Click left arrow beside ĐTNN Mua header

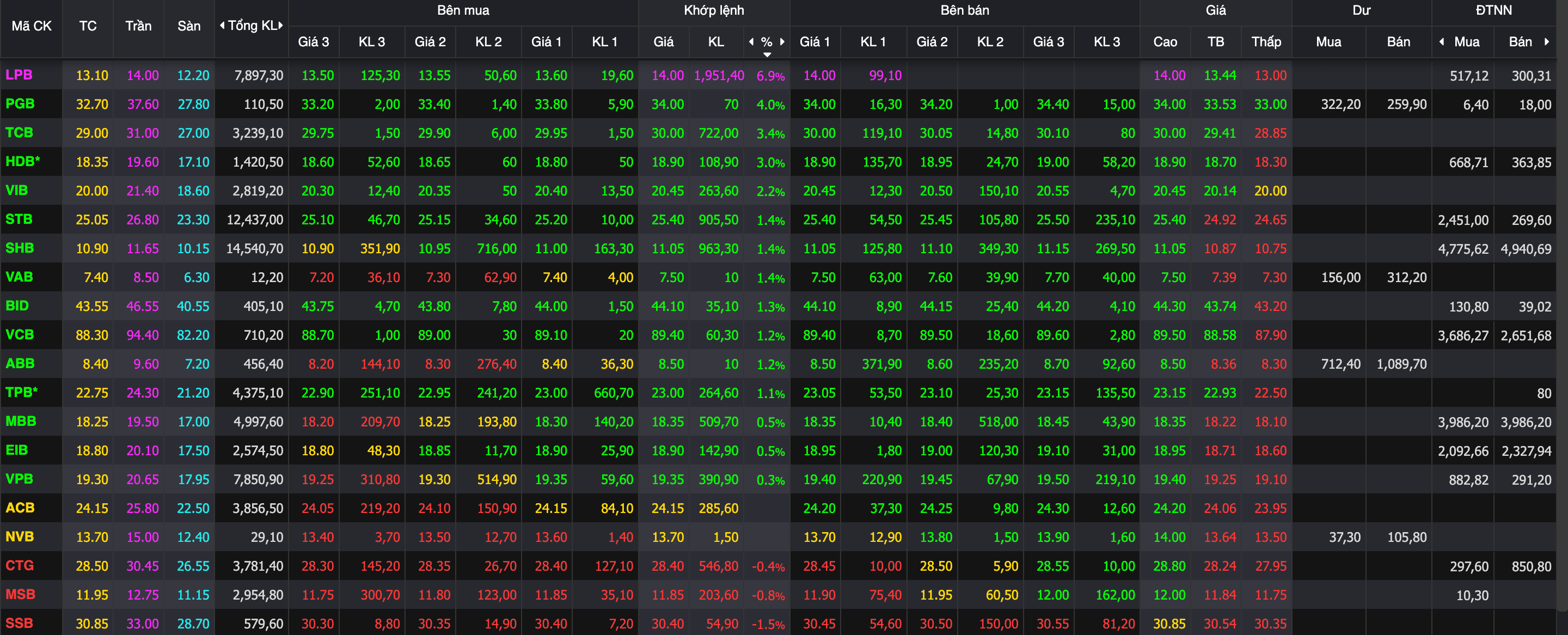(x=1441, y=41)
